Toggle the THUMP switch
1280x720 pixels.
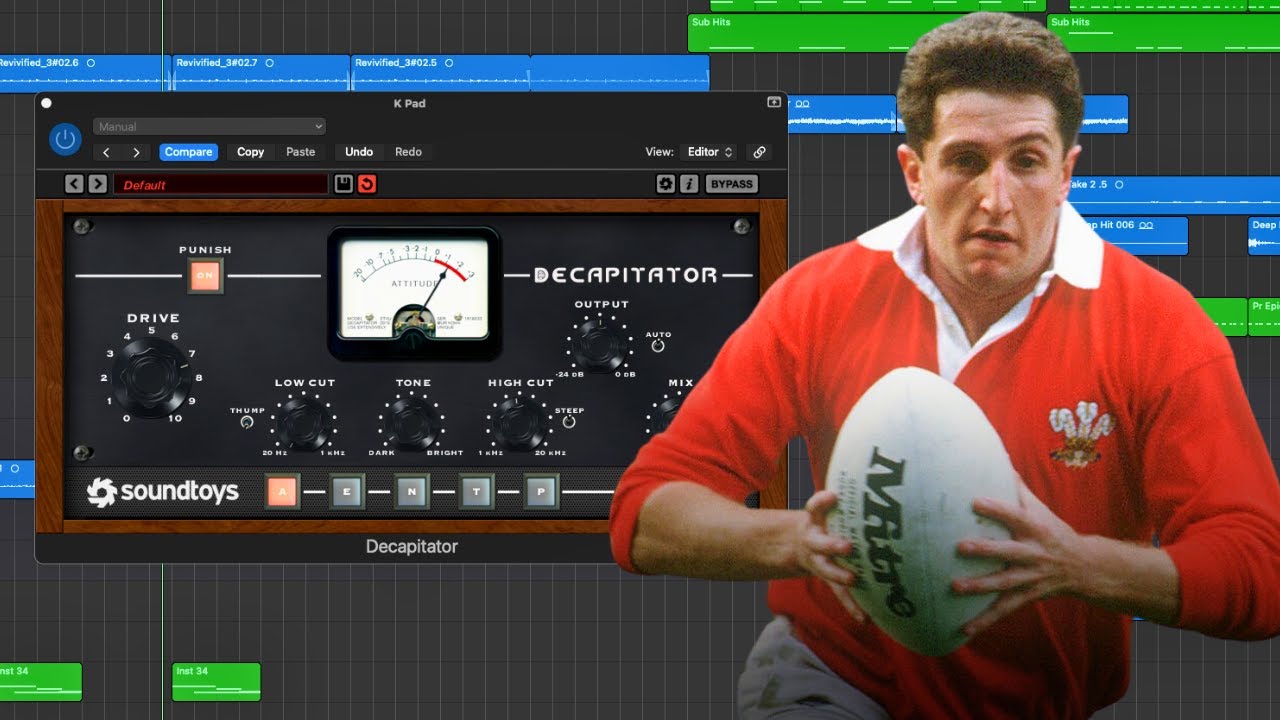247,423
